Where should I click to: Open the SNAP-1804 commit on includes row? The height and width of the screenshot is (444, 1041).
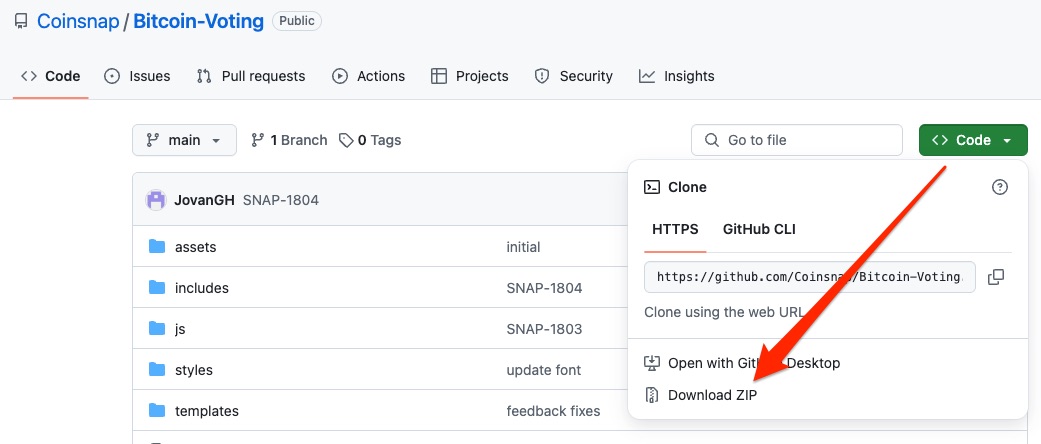pos(544,288)
